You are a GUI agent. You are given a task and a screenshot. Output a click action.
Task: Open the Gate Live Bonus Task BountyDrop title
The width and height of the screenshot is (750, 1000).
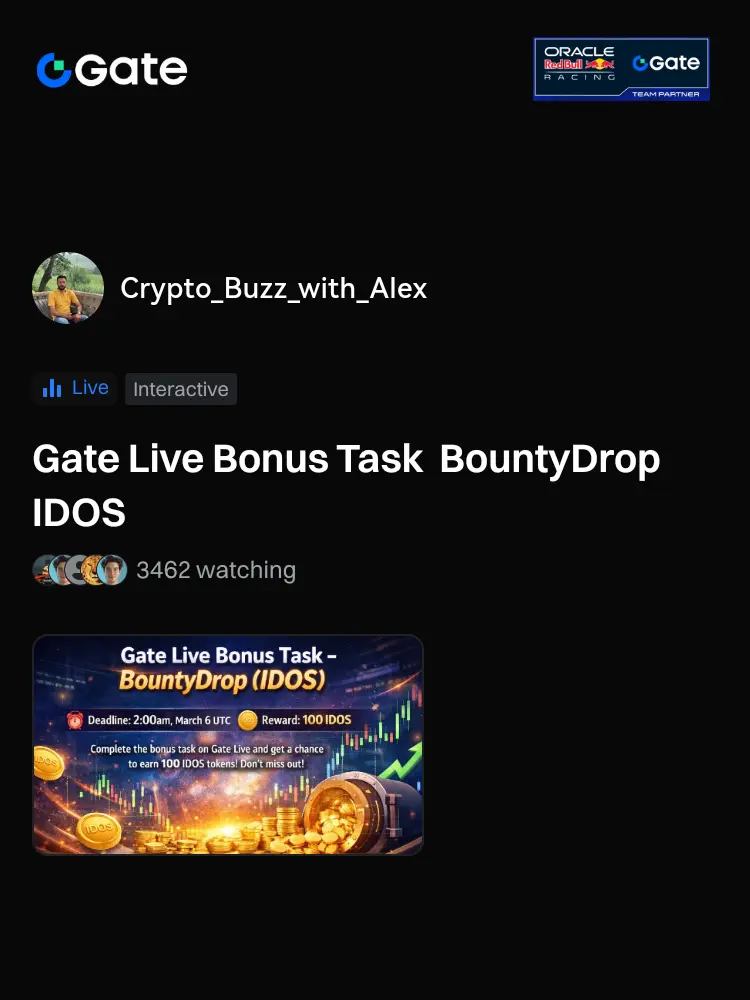tap(346, 485)
